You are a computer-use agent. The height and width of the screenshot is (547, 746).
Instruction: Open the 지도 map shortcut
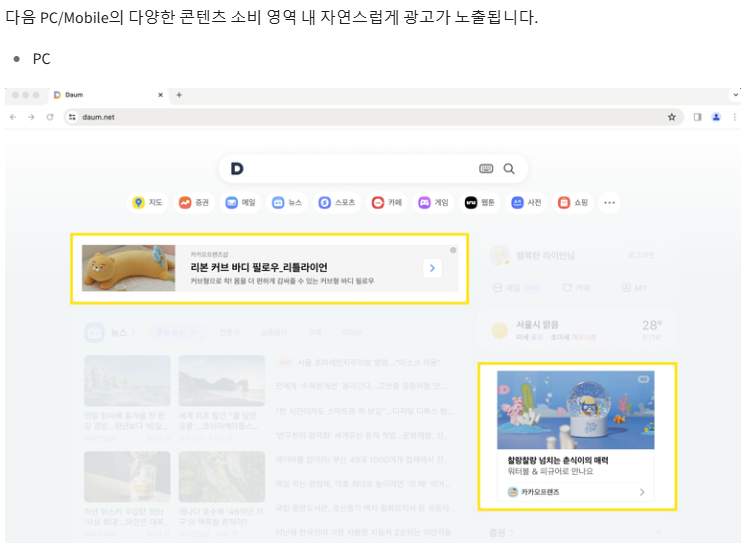[148, 203]
